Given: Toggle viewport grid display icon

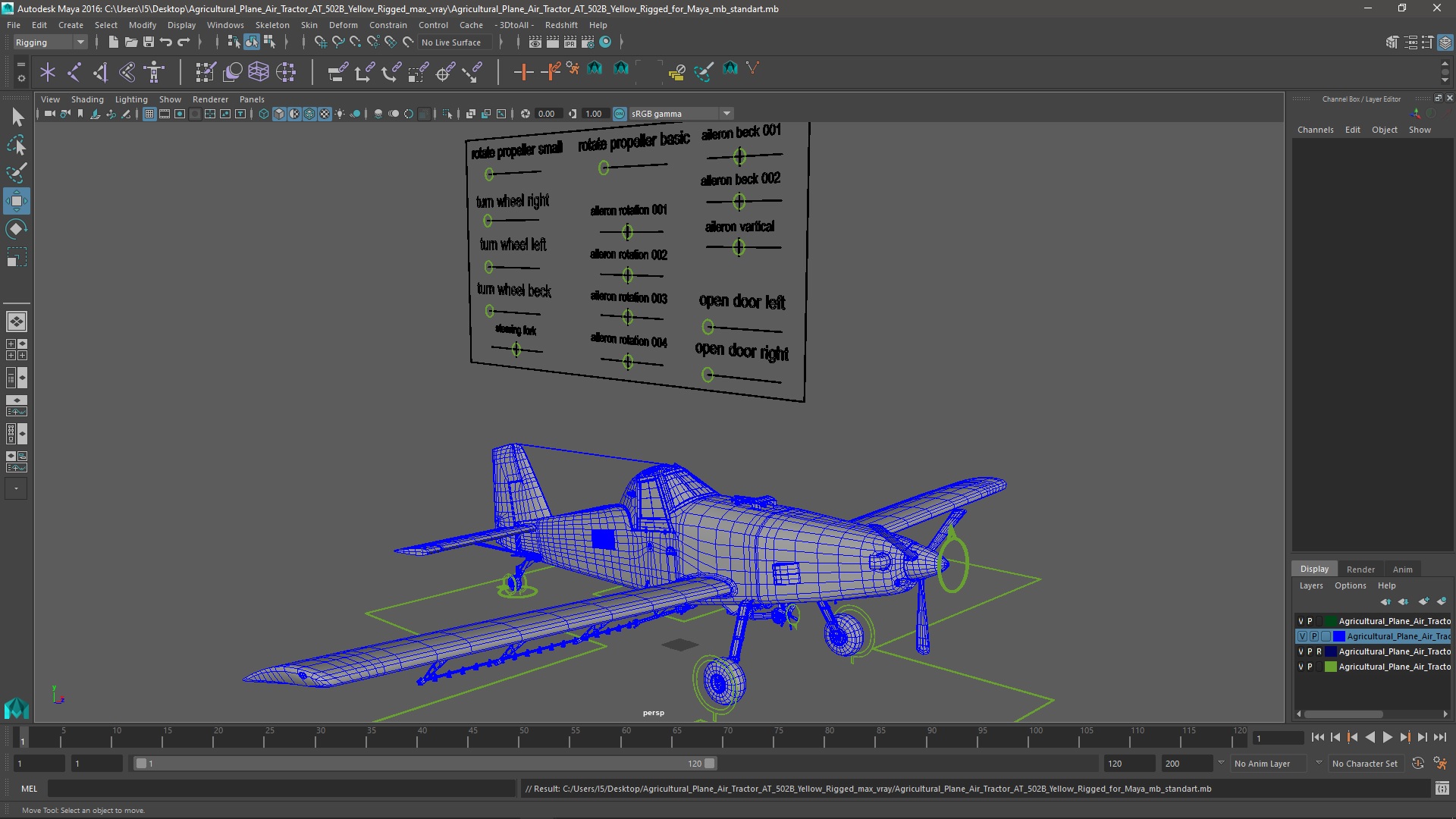Looking at the screenshot, I should [149, 114].
